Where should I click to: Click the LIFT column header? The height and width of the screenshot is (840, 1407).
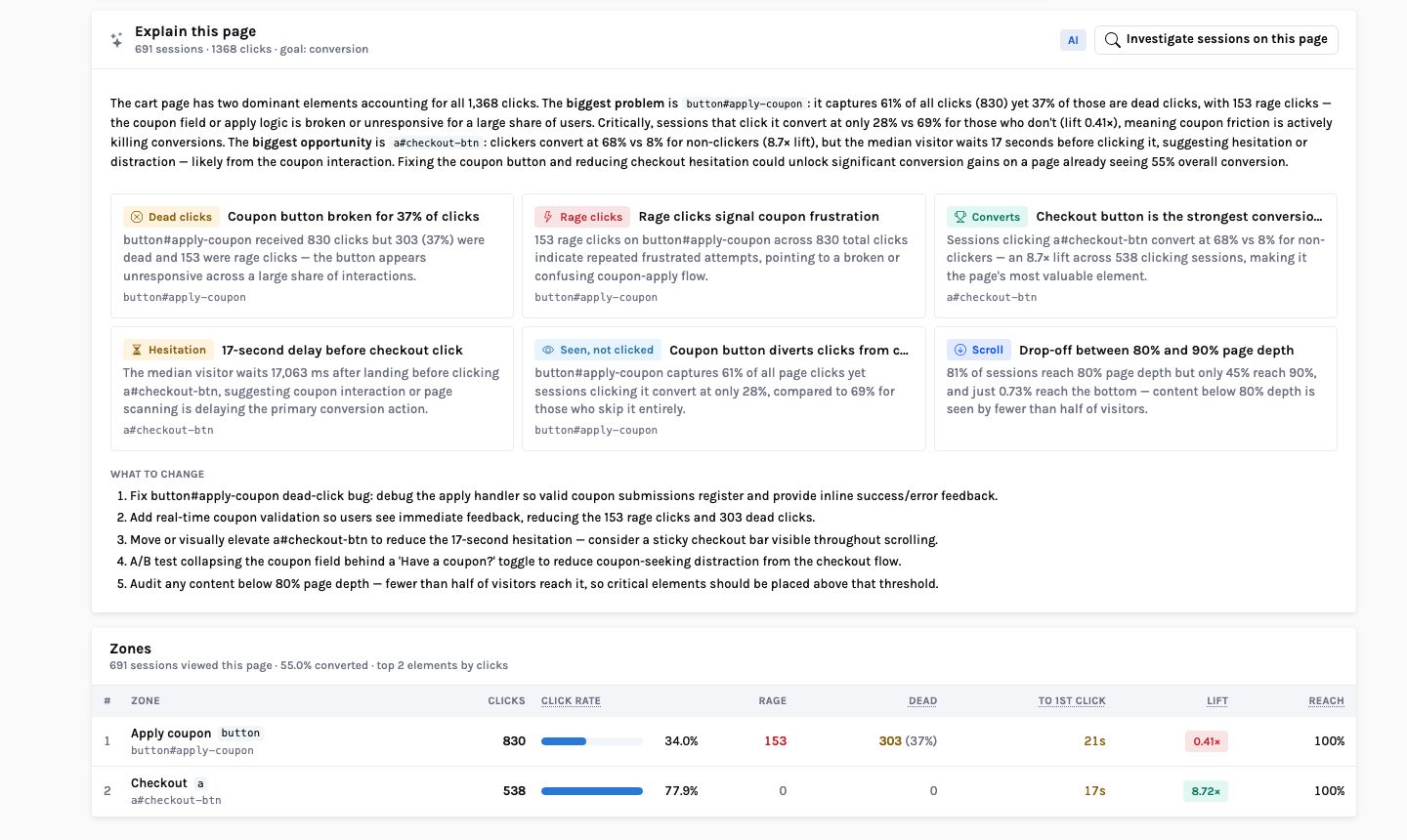[1217, 701]
